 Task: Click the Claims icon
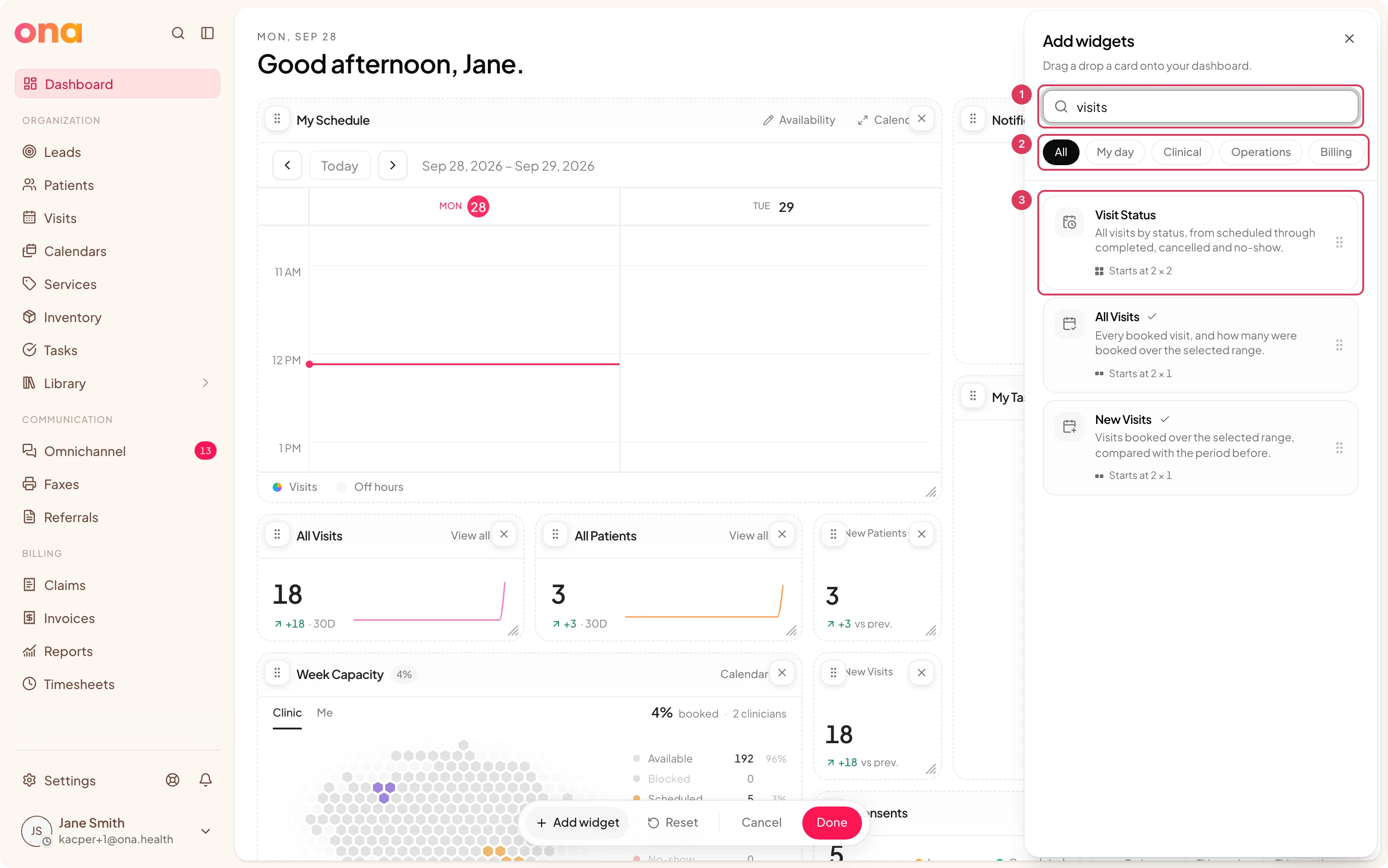[x=29, y=584]
